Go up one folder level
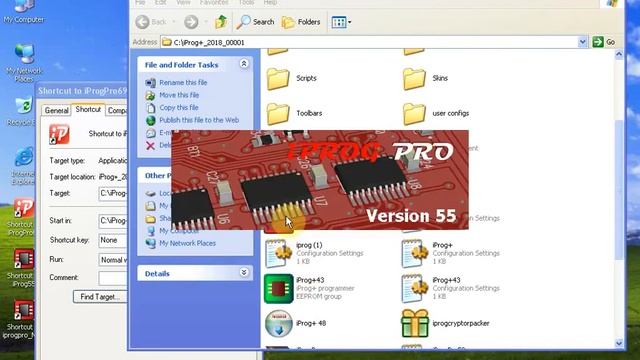The width and height of the screenshot is (640, 360). pos(221,22)
